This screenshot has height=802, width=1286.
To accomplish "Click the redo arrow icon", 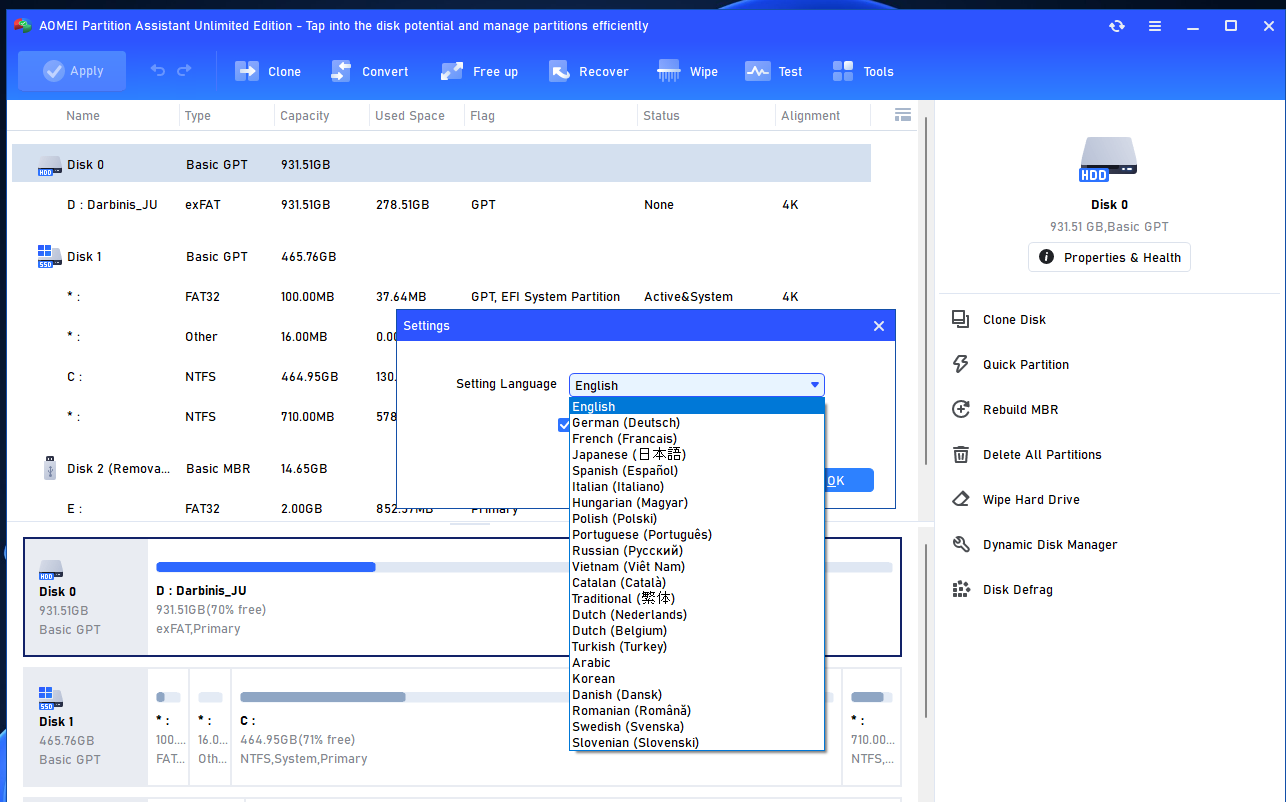I will click(x=184, y=71).
